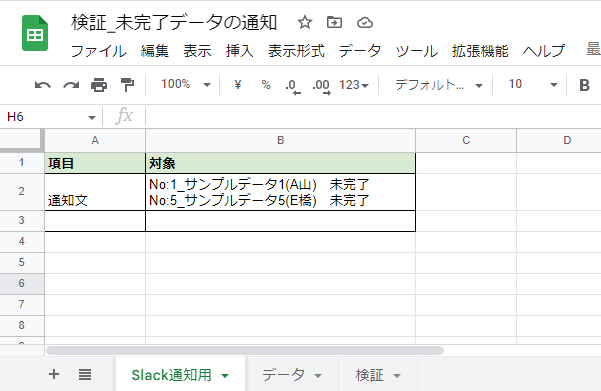Open the ヘルプ menu

(544, 51)
